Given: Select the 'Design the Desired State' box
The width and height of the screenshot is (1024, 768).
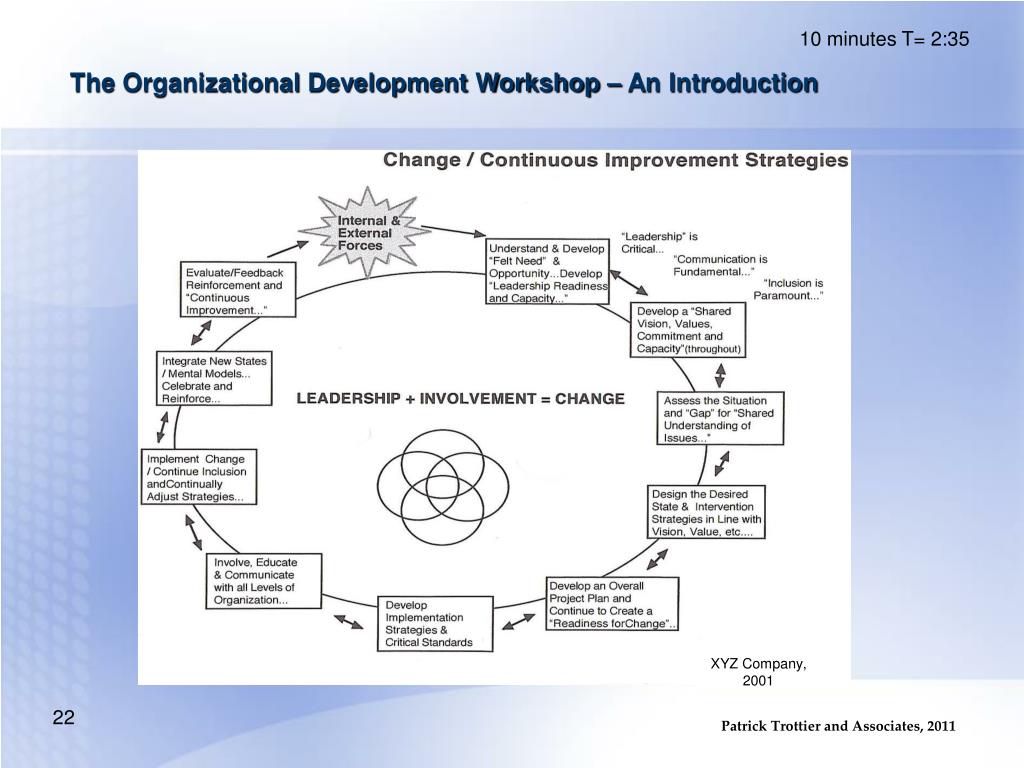Looking at the screenshot, I should 705,513.
